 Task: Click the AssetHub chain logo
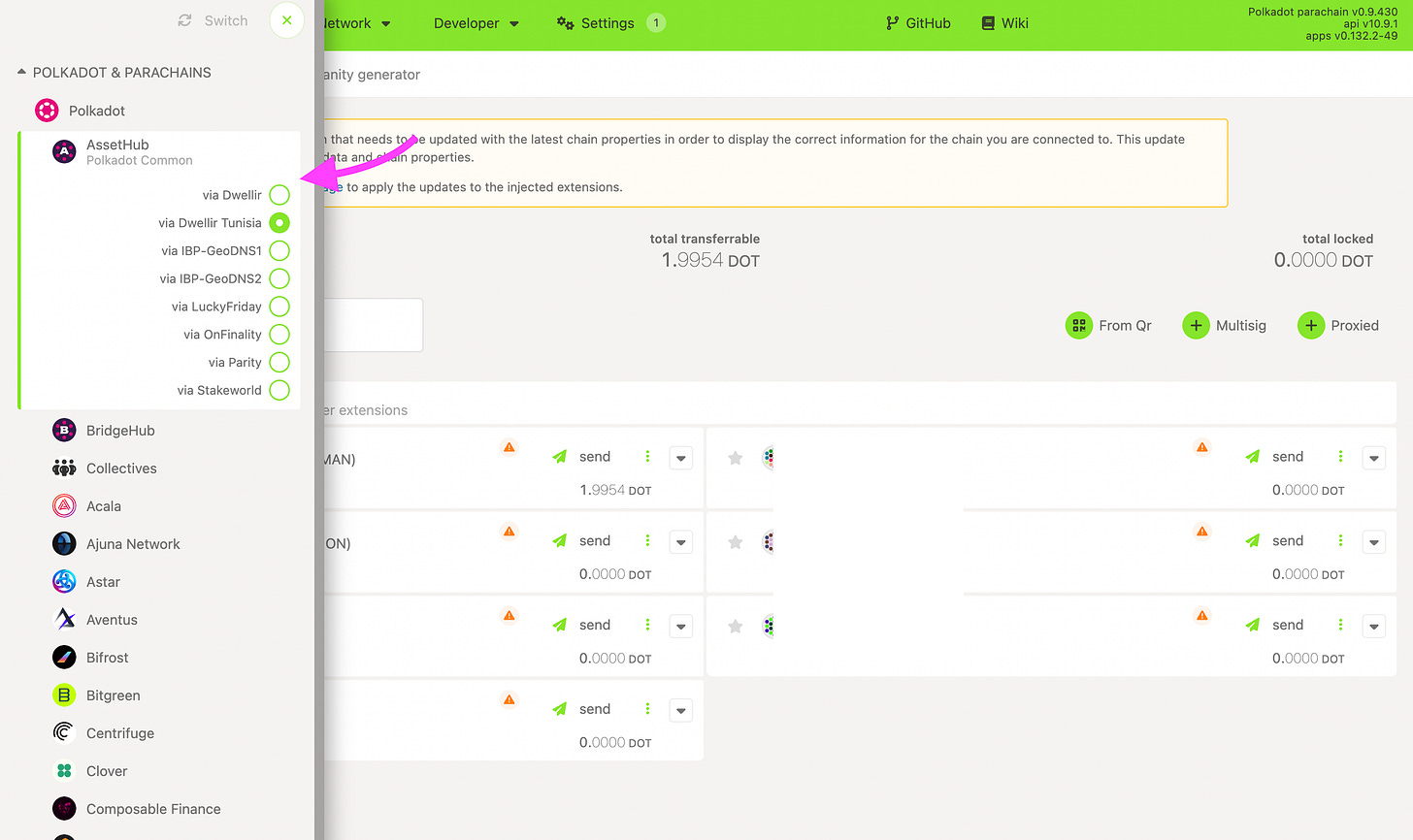[64, 151]
